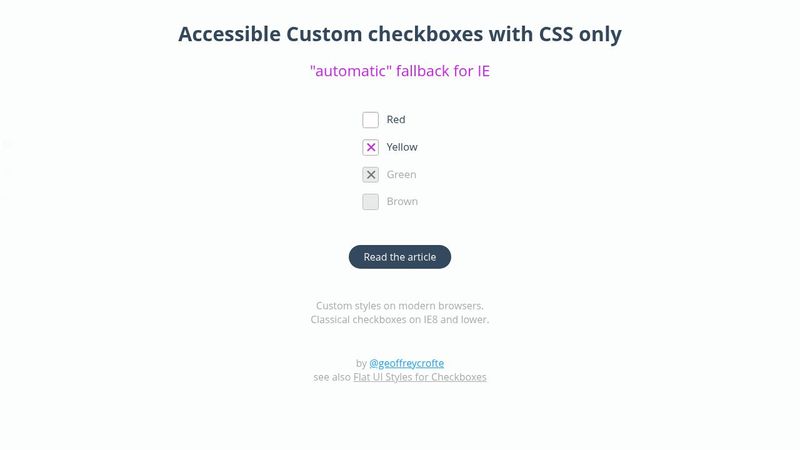Open the Read the article button

(x=400, y=257)
